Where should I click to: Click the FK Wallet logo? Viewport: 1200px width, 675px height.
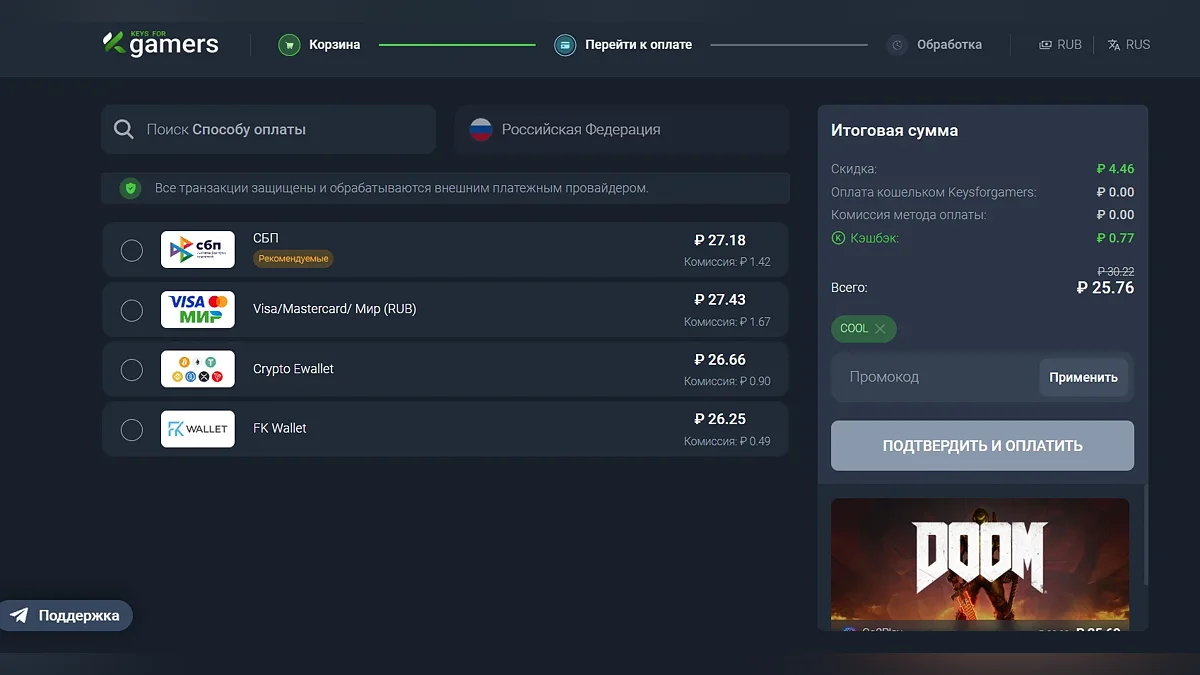[198, 428]
